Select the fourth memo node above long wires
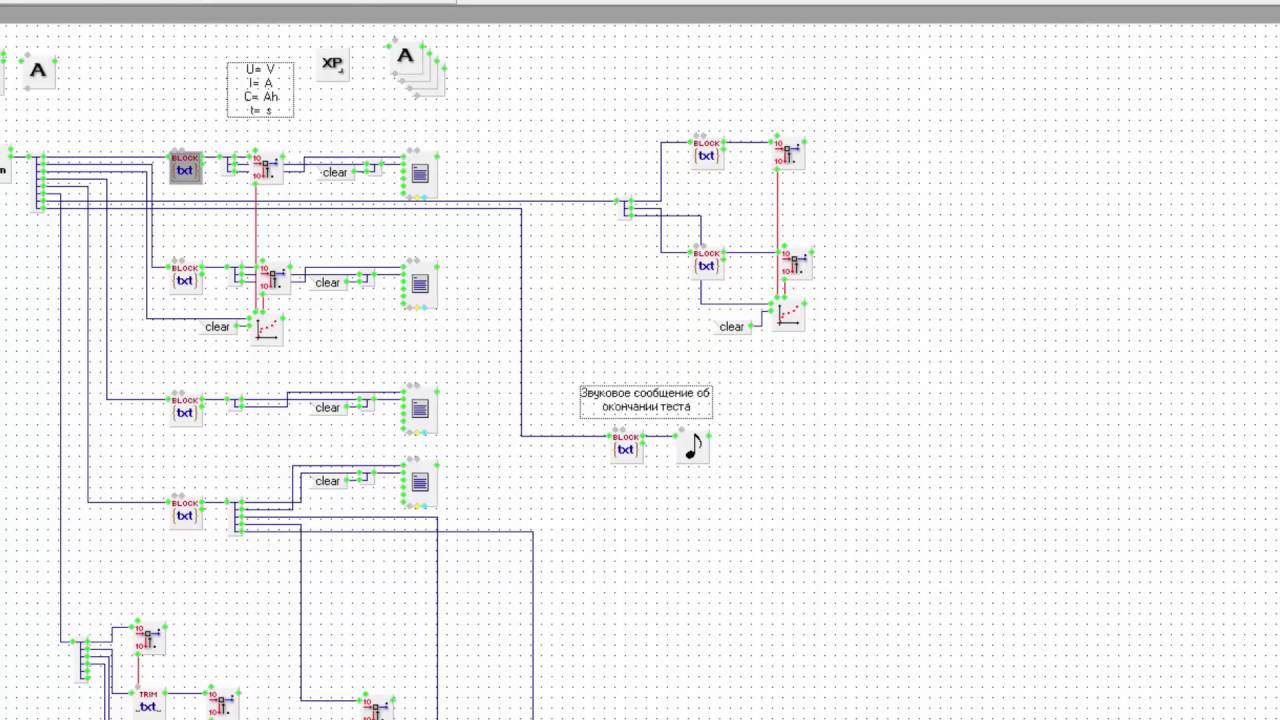 tap(419, 483)
